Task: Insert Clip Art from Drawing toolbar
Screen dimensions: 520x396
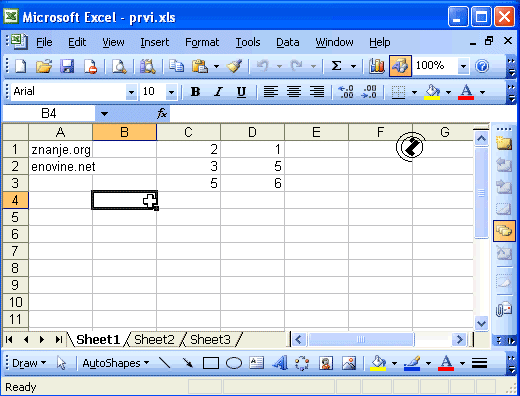Action: click(x=326, y=363)
